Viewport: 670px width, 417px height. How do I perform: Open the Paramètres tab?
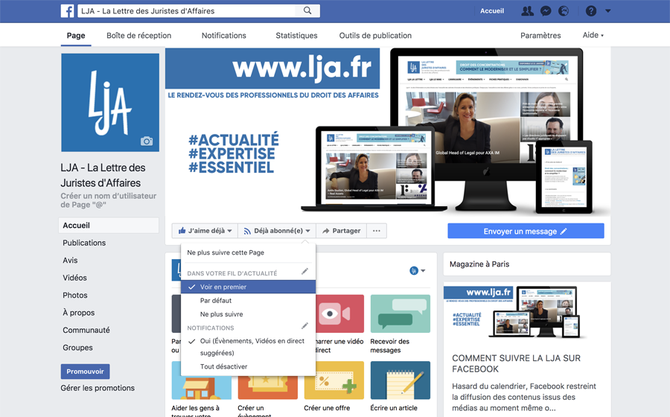pos(541,35)
